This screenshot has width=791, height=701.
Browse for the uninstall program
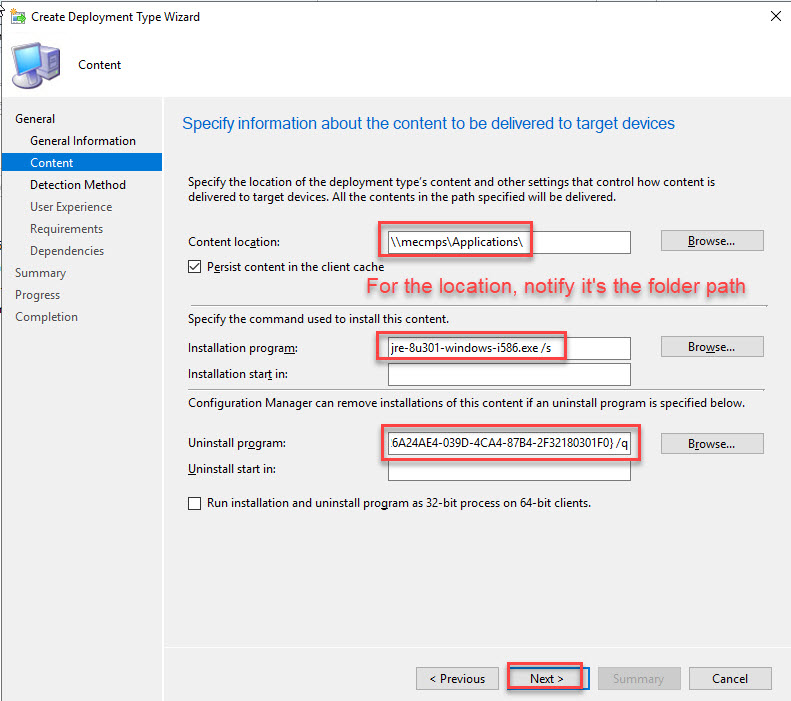tap(711, 443)
